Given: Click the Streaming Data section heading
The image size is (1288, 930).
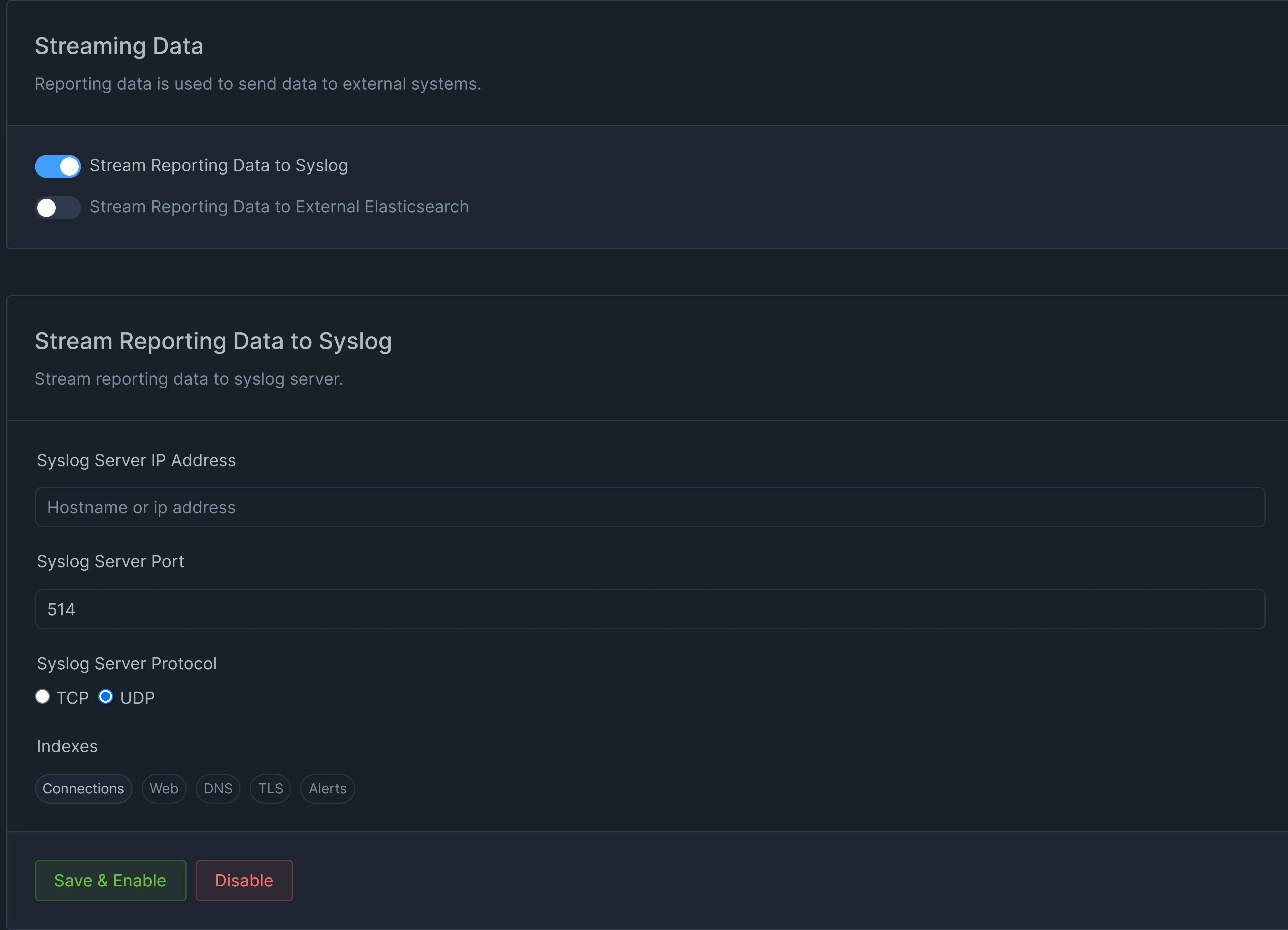Looking at the screenshot, I should click(x=119, y=46).
